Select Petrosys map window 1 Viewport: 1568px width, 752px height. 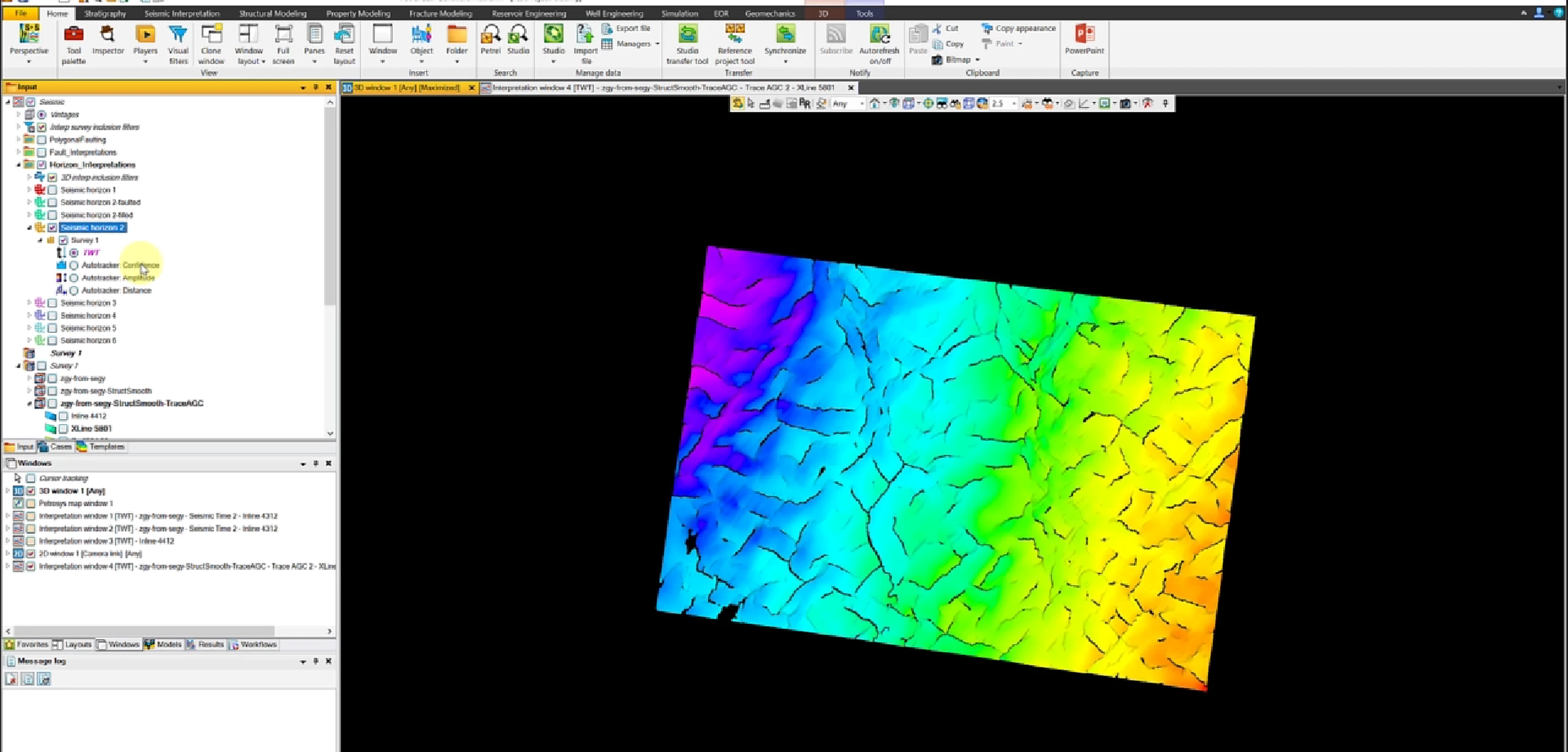[76, 504]
